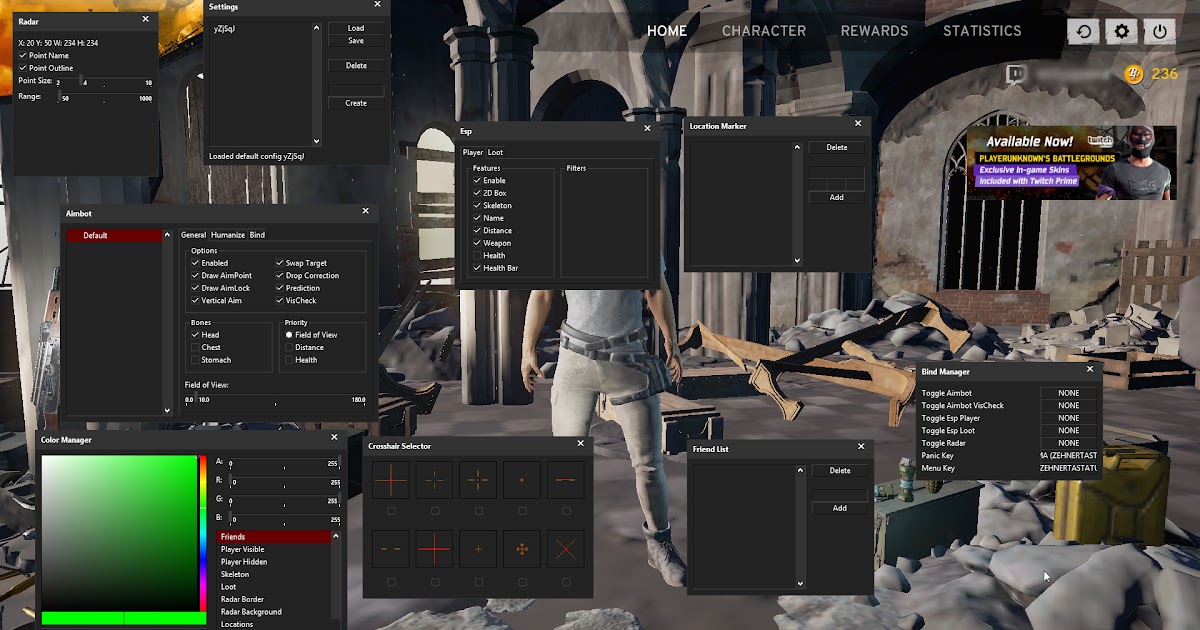Image resolution: width=1200 pixels, height=630 pixels.
Task: Open the General tab in Aimbot
Action: pos(193,235)
